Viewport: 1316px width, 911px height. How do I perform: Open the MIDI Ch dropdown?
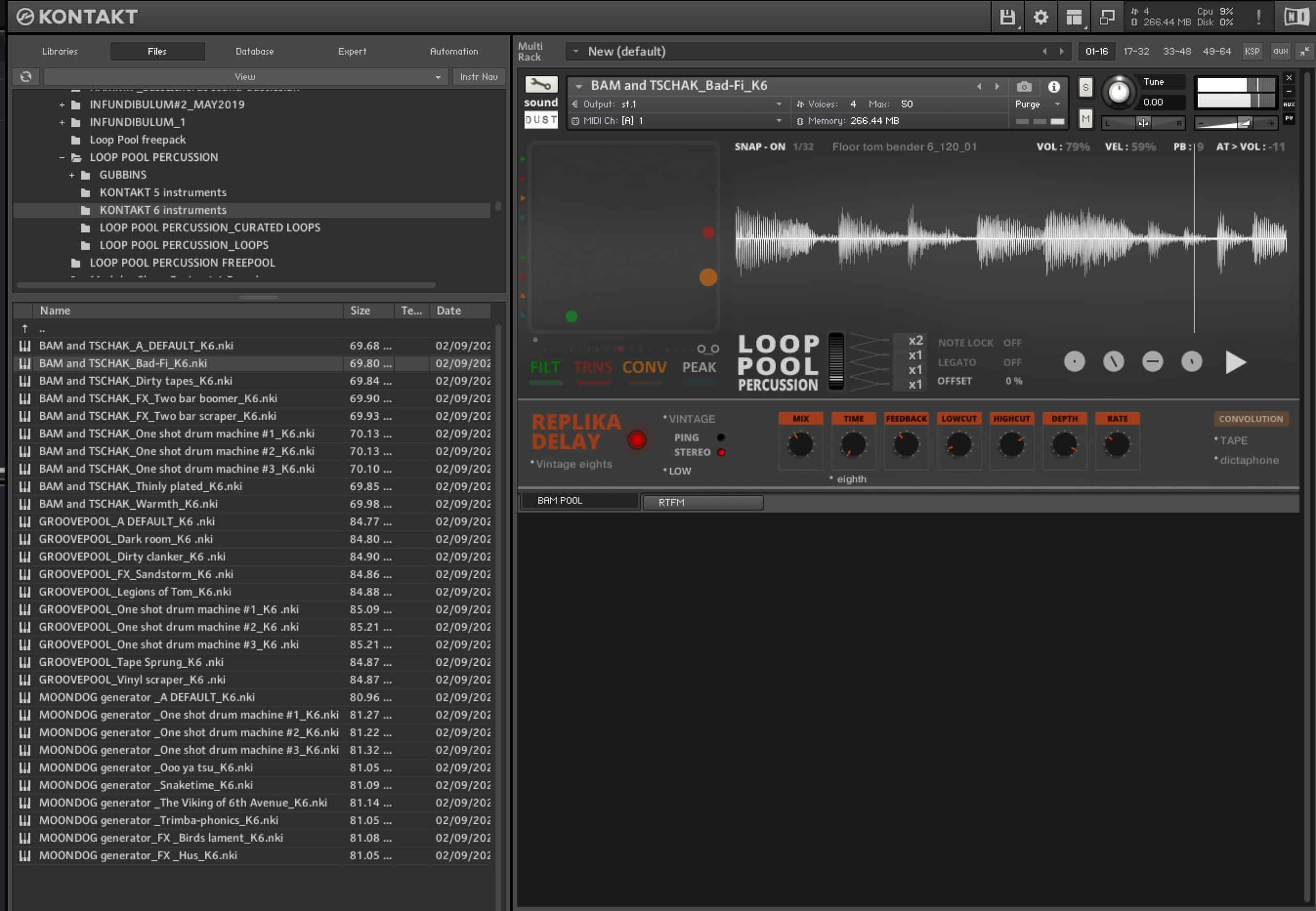[x=677, y=120]
